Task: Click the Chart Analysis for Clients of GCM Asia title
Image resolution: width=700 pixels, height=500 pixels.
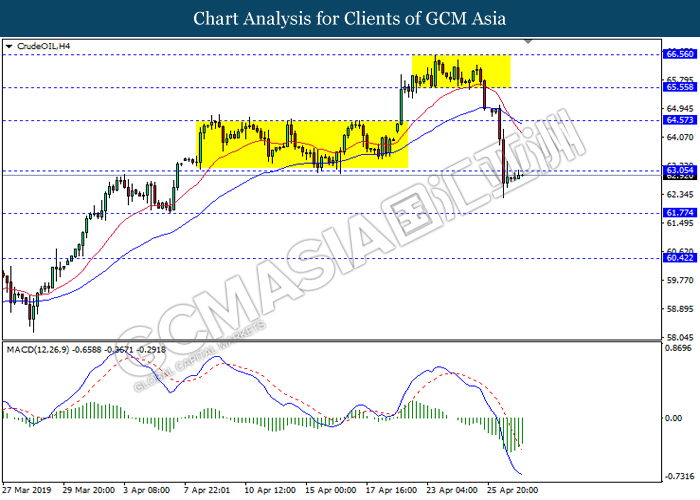Action: click(x=350, y=19)
